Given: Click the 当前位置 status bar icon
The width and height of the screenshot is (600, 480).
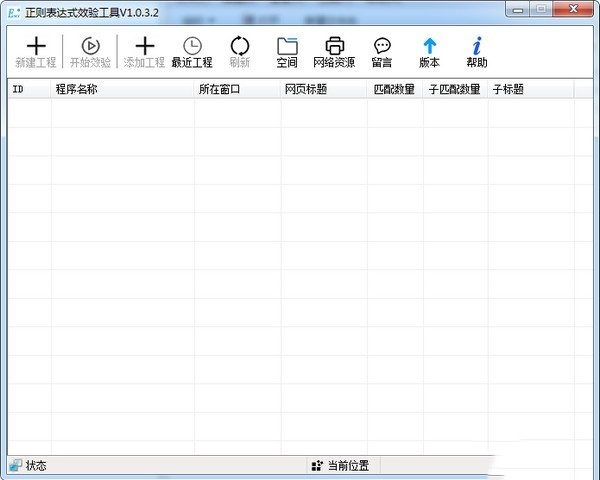Looking at the screenshot, I should [x=317, y=465].
